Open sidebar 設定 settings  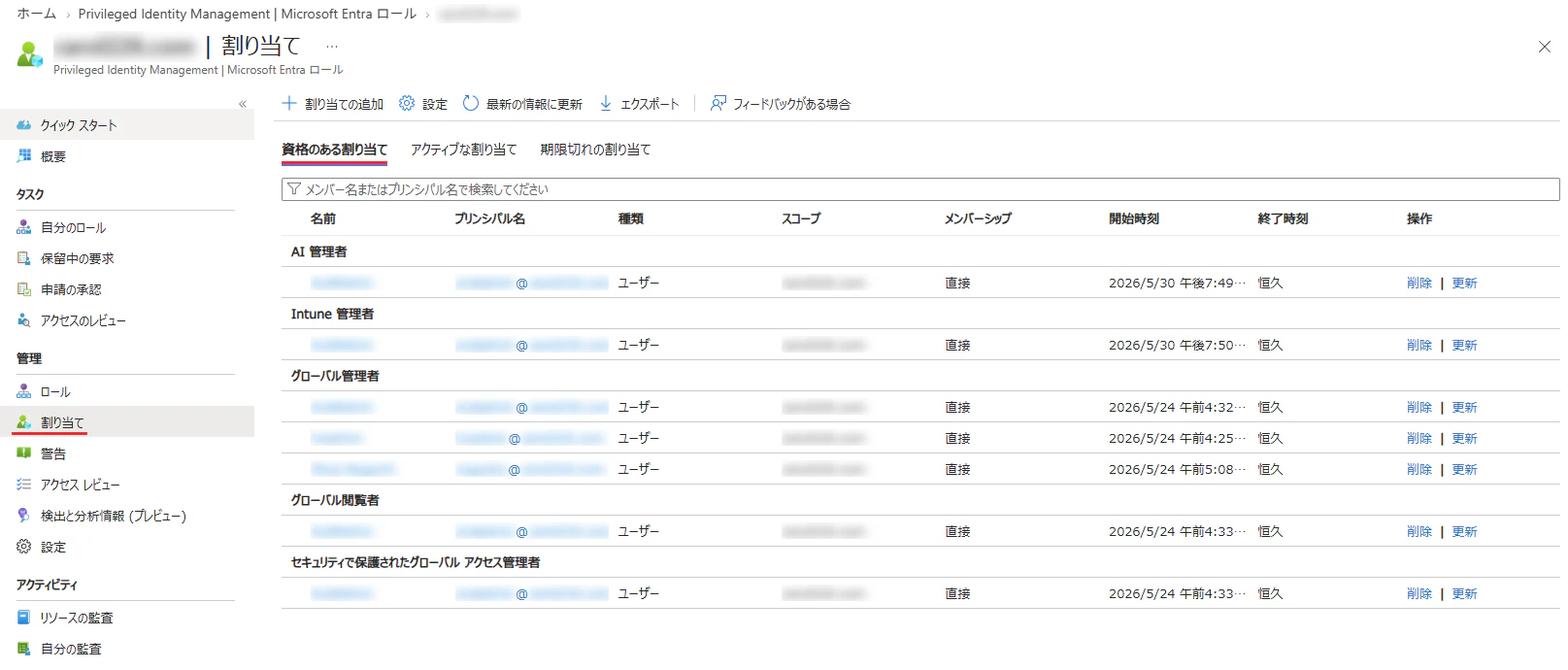[x=52, y=547]
